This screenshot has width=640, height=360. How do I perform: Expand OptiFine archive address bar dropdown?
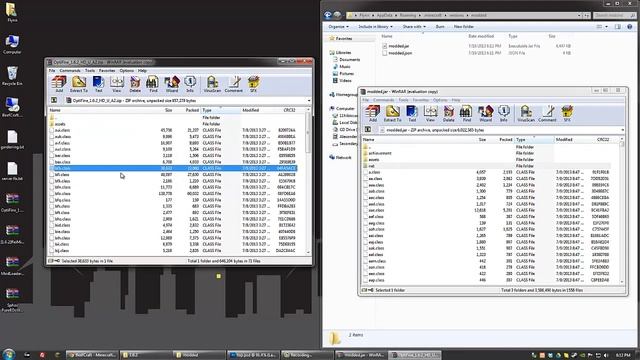pos(309,100)
